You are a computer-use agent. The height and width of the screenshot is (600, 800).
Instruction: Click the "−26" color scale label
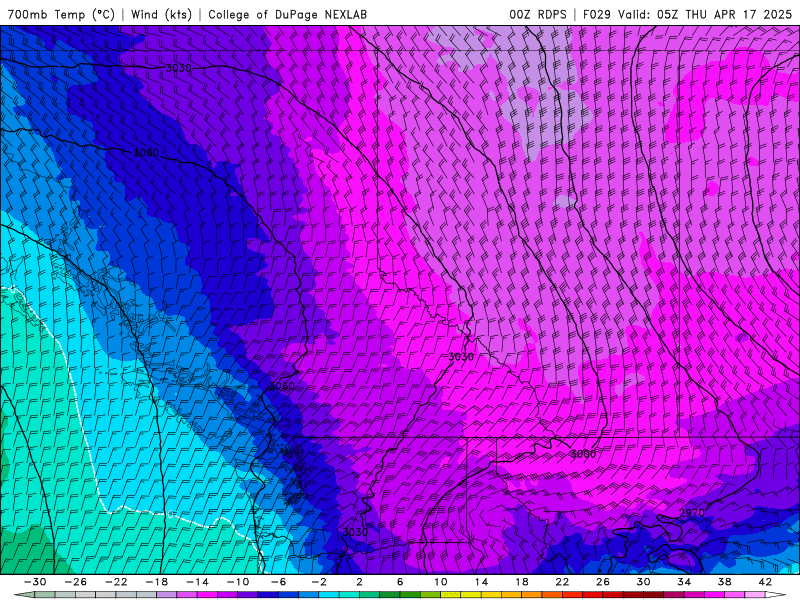click(x=76, y=582)
